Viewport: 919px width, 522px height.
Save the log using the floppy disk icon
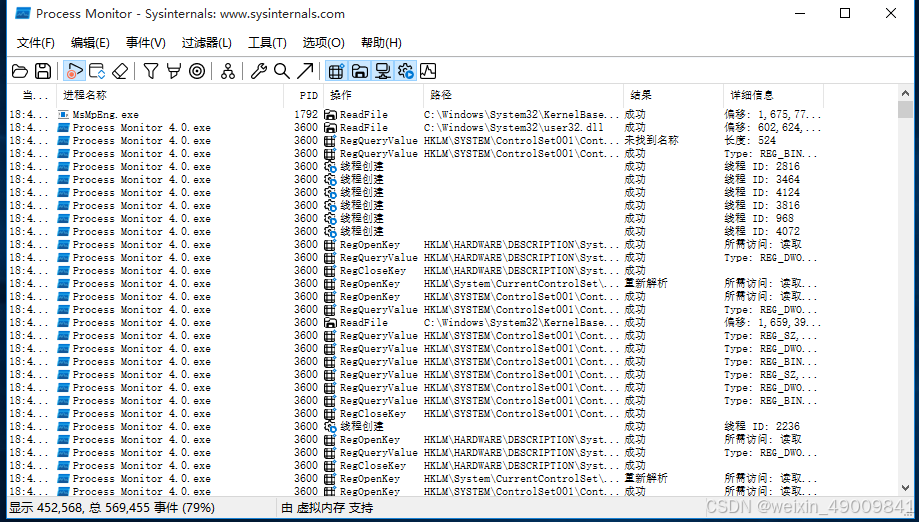42,71
